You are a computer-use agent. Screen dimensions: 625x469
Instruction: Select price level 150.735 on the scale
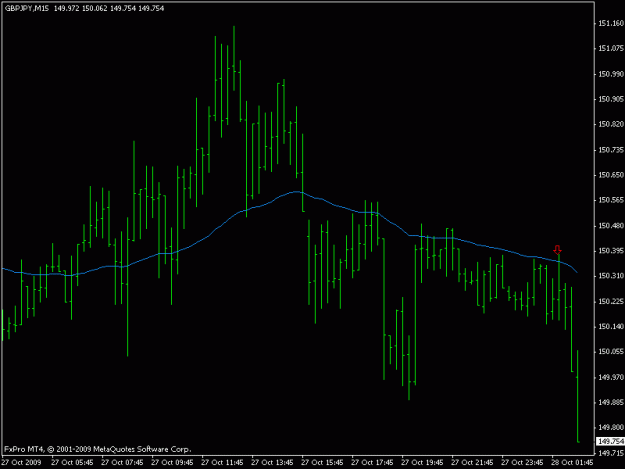click(611, 150)
